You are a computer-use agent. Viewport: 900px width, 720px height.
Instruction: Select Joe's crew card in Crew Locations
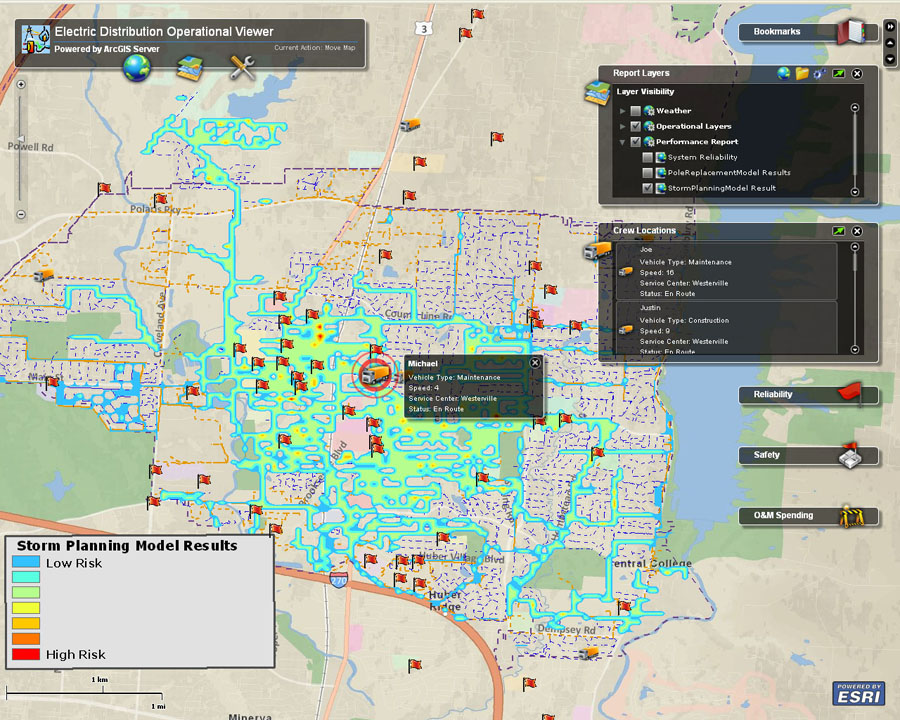tap(727, 271)
